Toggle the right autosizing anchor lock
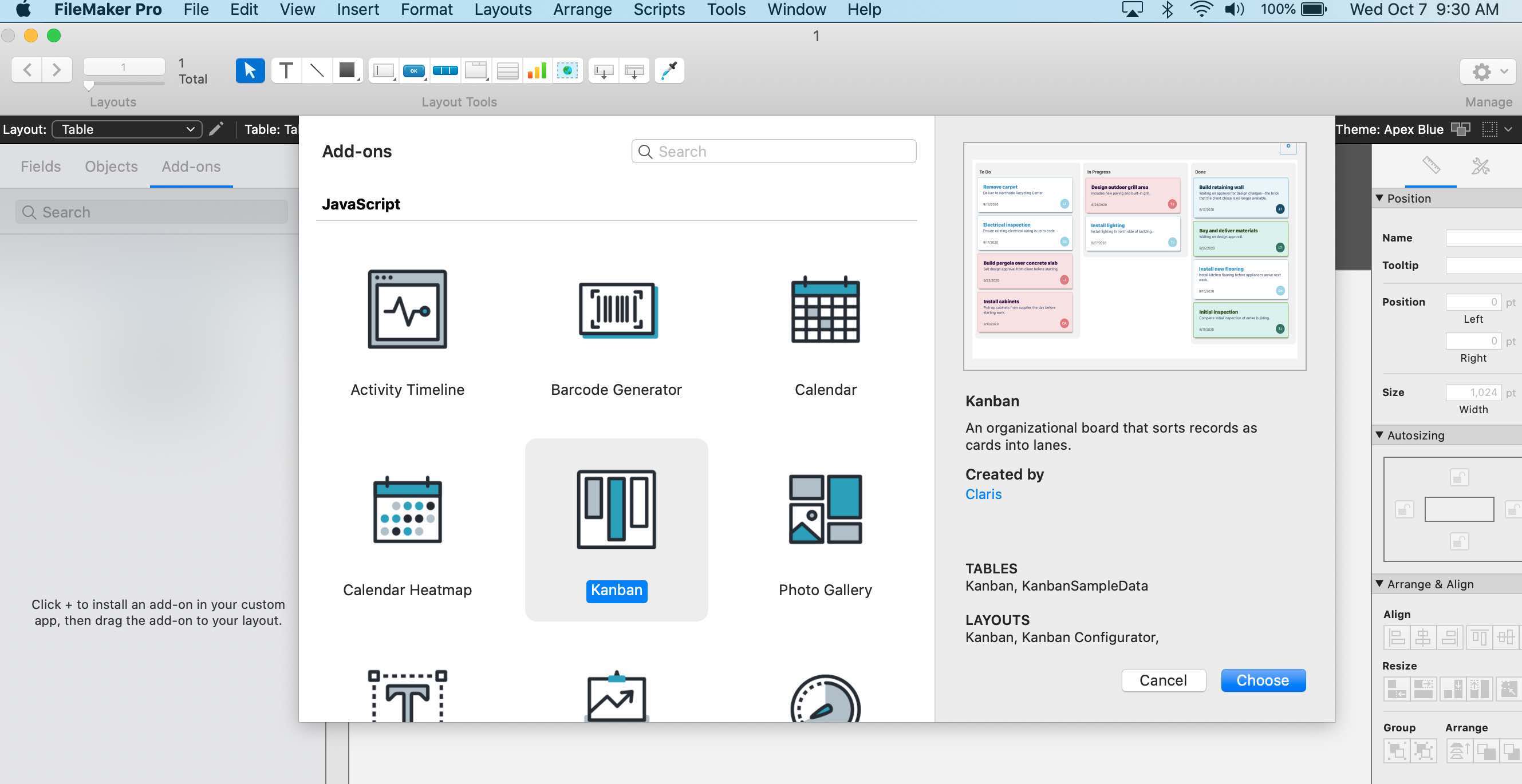 pyautogui.click(x=1513, y=509)
